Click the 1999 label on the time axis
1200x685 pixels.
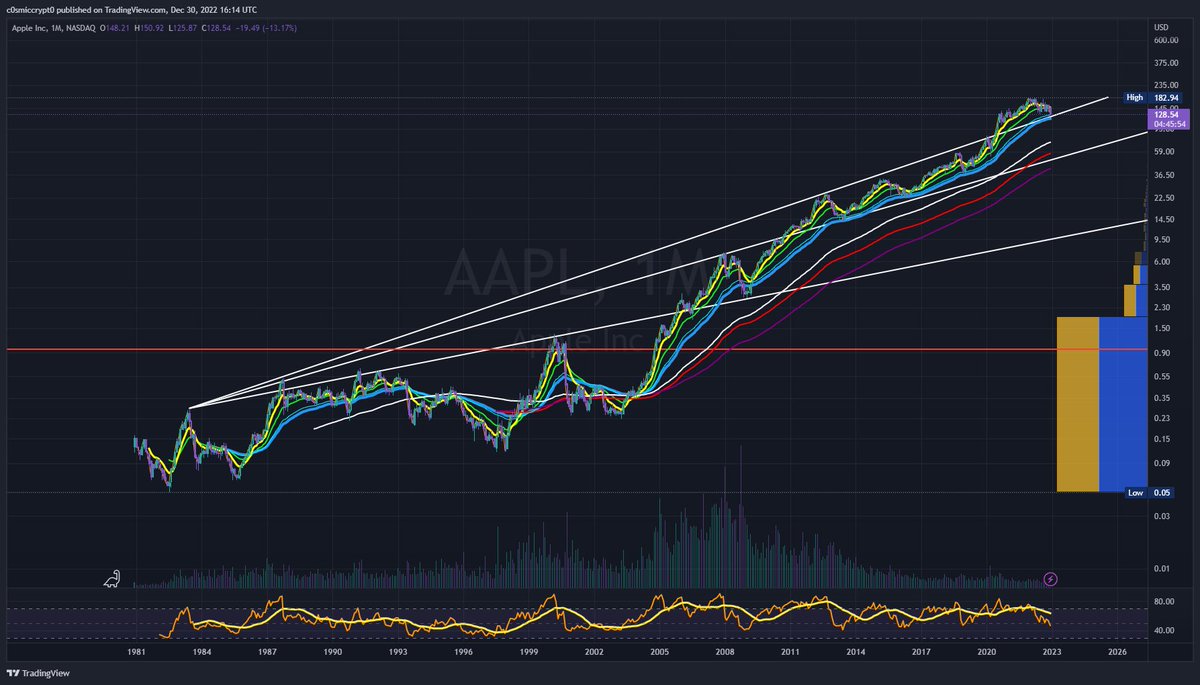529,651
